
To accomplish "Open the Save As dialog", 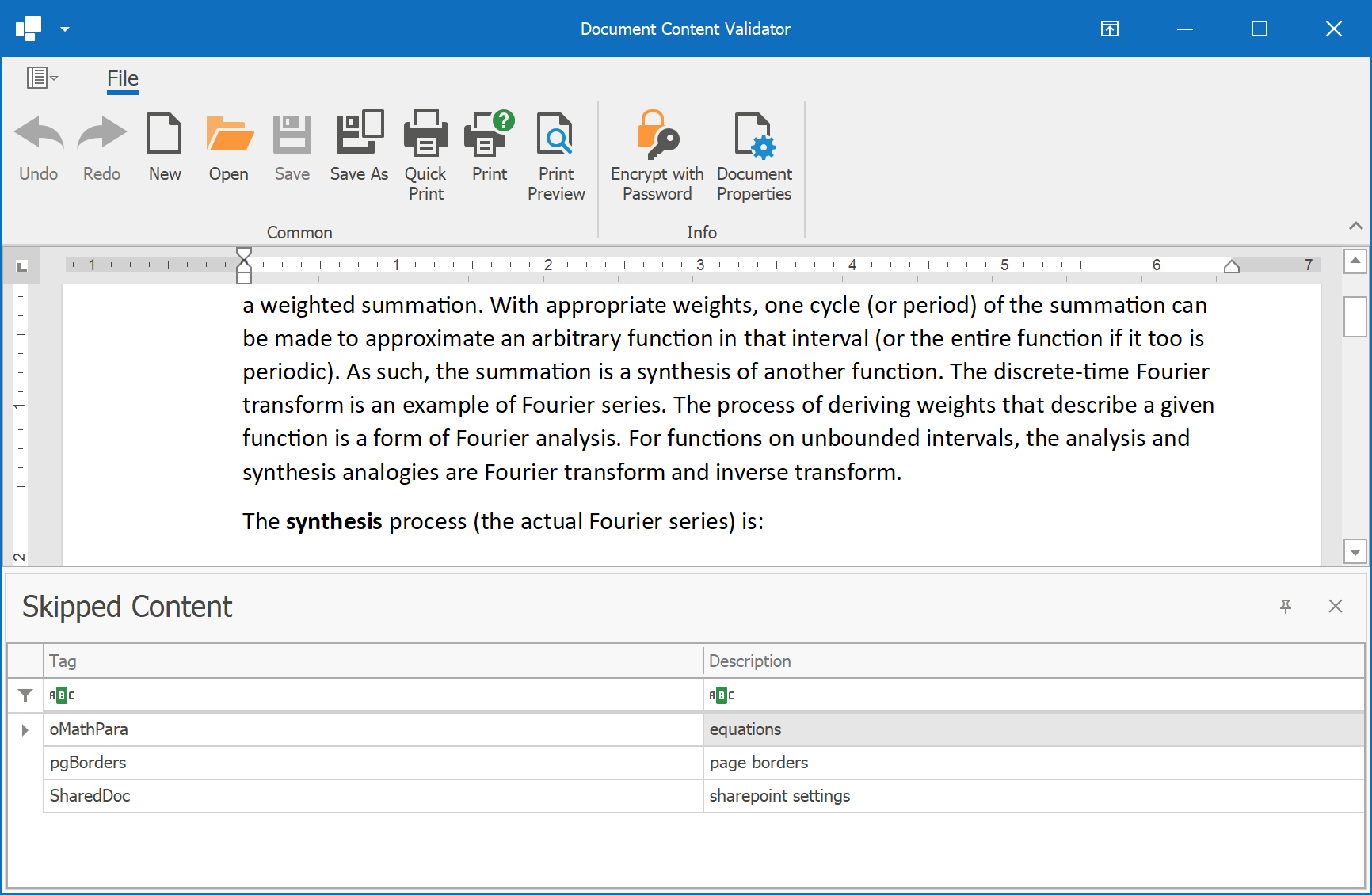I will (358, 147).
